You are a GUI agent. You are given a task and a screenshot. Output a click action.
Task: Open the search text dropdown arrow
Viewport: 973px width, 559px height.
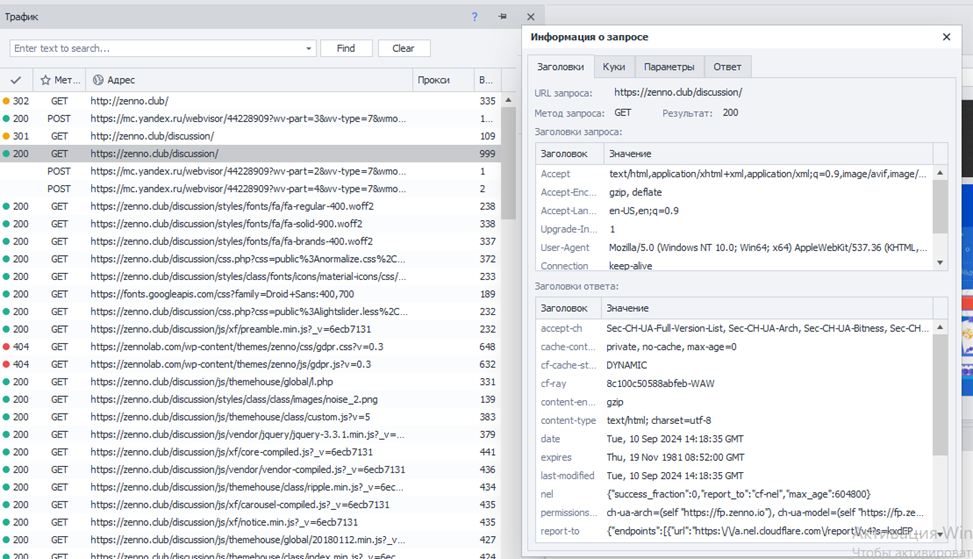(309, 48)
